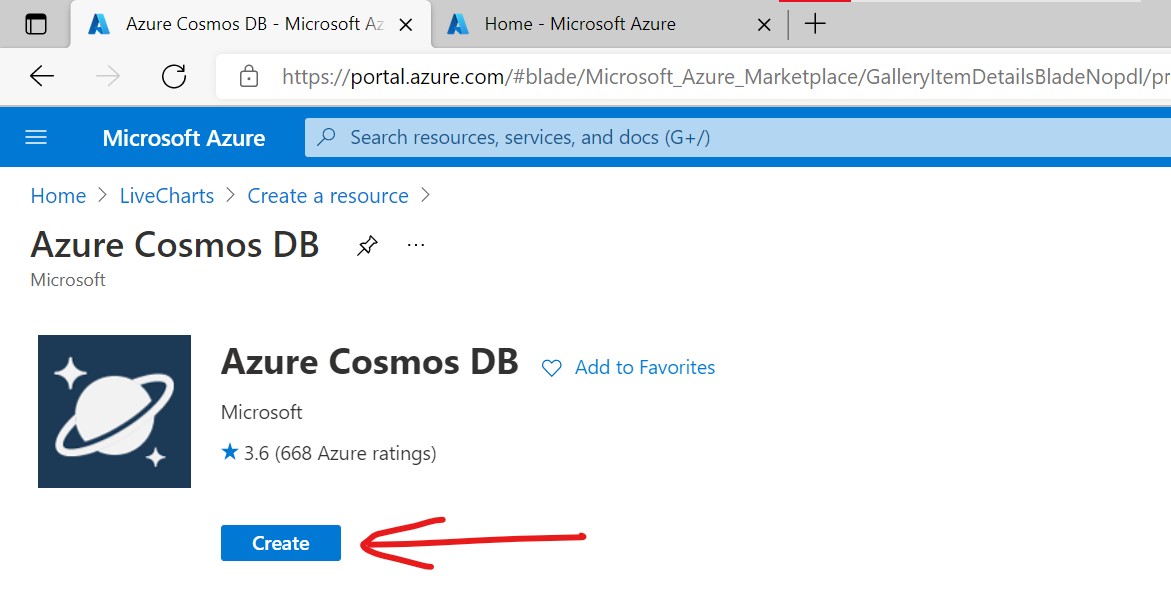Open a new browser tab
Image resolution: width=1171 pixels, height=604 pixels.
(x=816, y=24)
